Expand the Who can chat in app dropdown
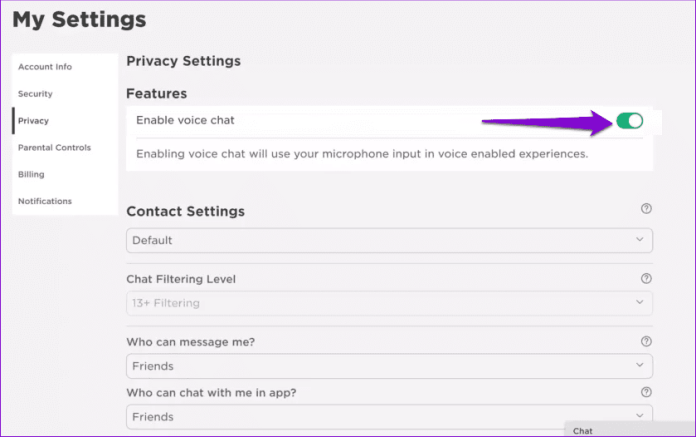696x437 pixels. (x=389, y=416)
